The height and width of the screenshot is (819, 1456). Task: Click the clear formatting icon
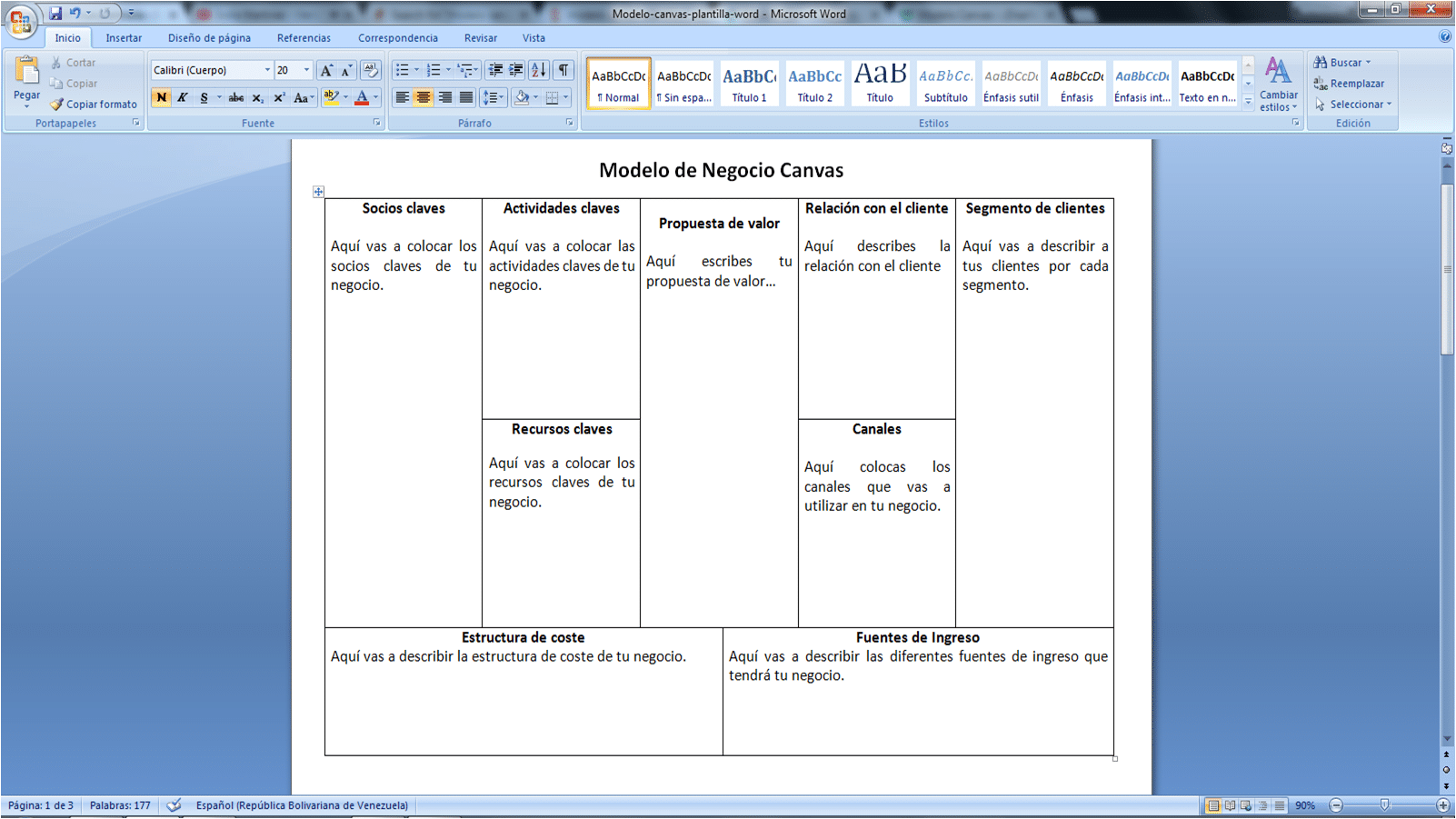[370, 70]
